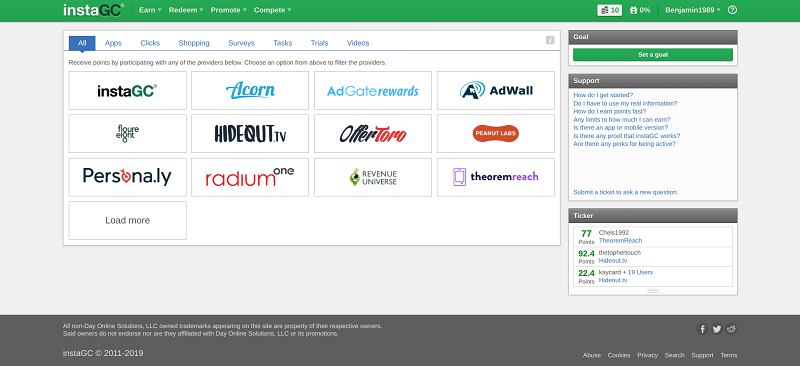Click the instaGC logo in header
The width and height of the screenshot is (800, 366).
tap(93, 10)
